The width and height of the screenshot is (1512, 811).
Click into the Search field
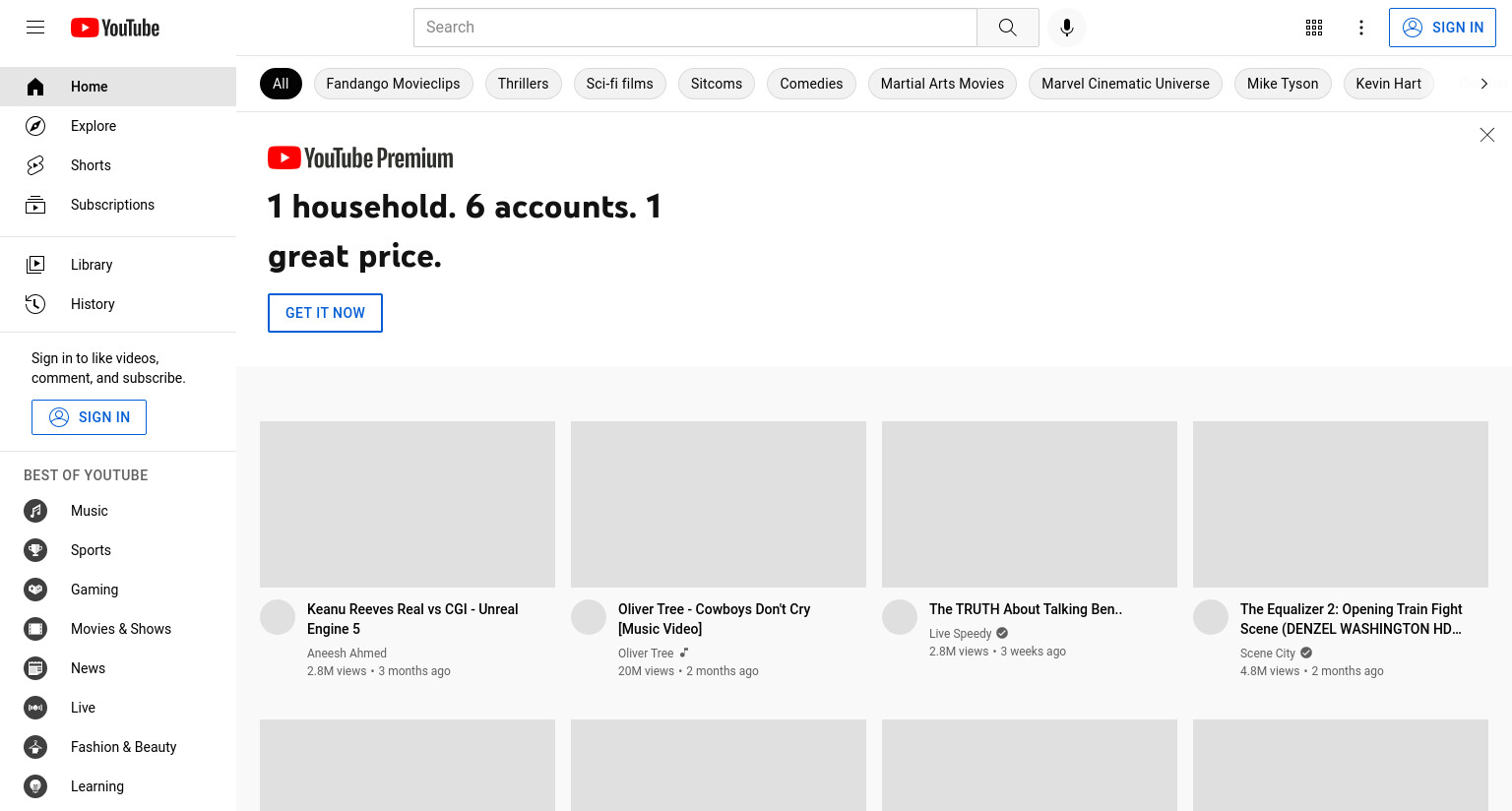695,28
